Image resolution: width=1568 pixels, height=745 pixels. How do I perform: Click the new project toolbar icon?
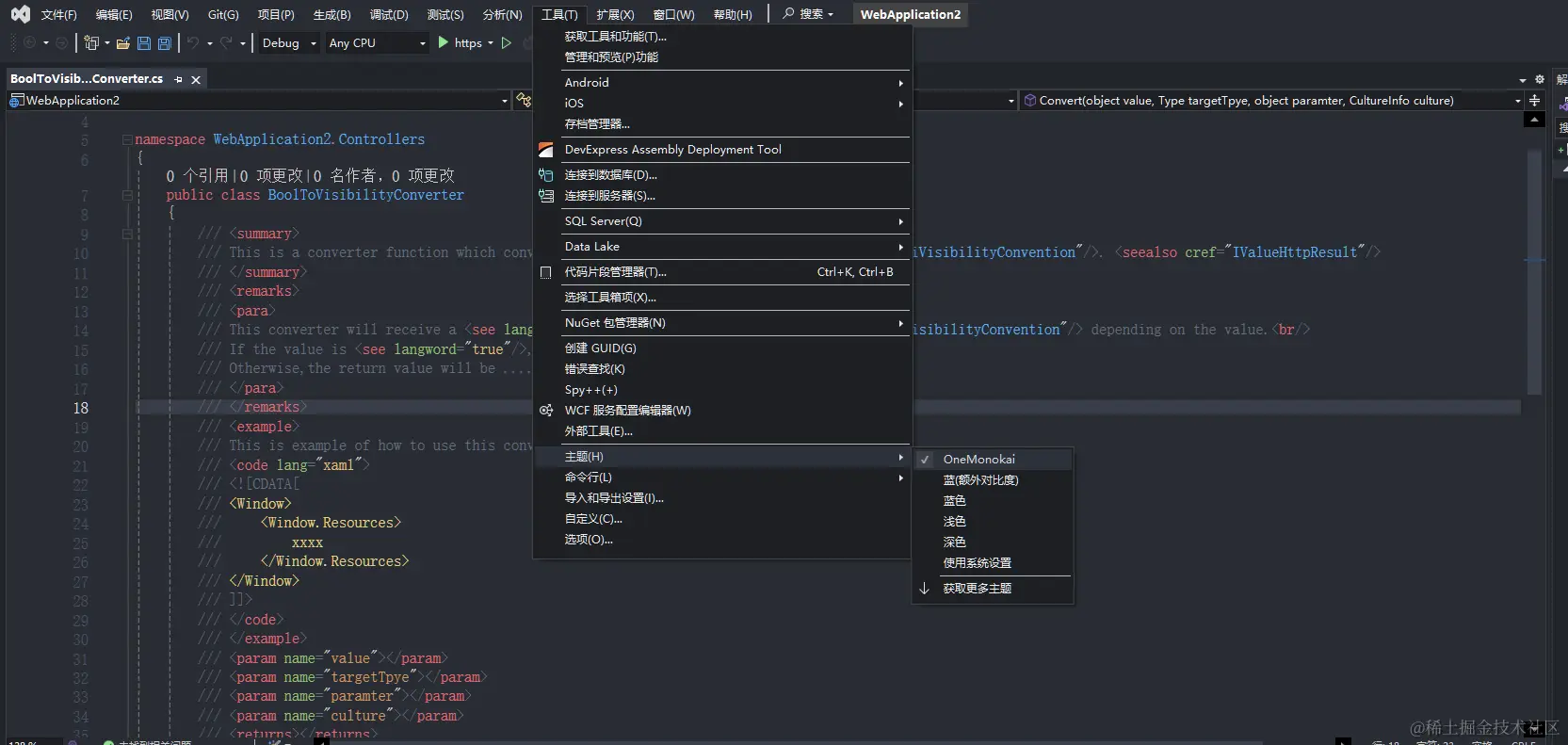tap(91, 43)
